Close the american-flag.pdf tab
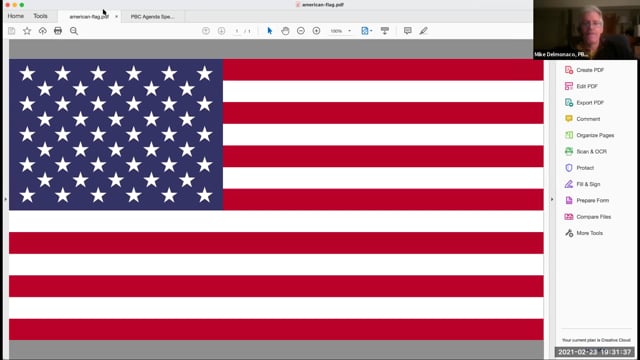This screenshot has height=360, width=640. [x=116, y=17]
